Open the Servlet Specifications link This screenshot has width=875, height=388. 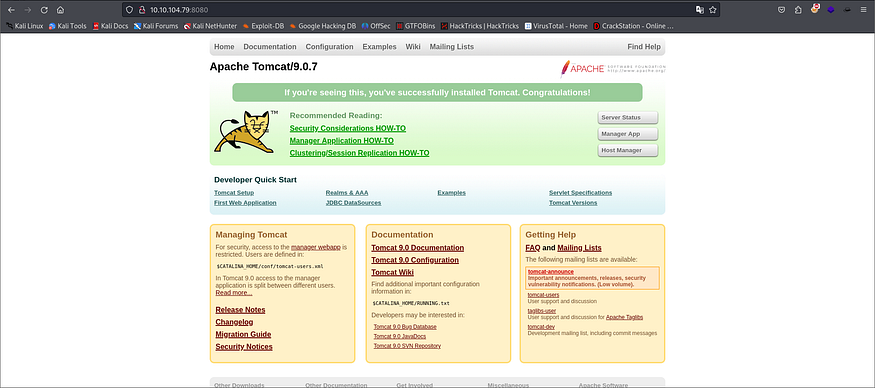tap(580, 193)
